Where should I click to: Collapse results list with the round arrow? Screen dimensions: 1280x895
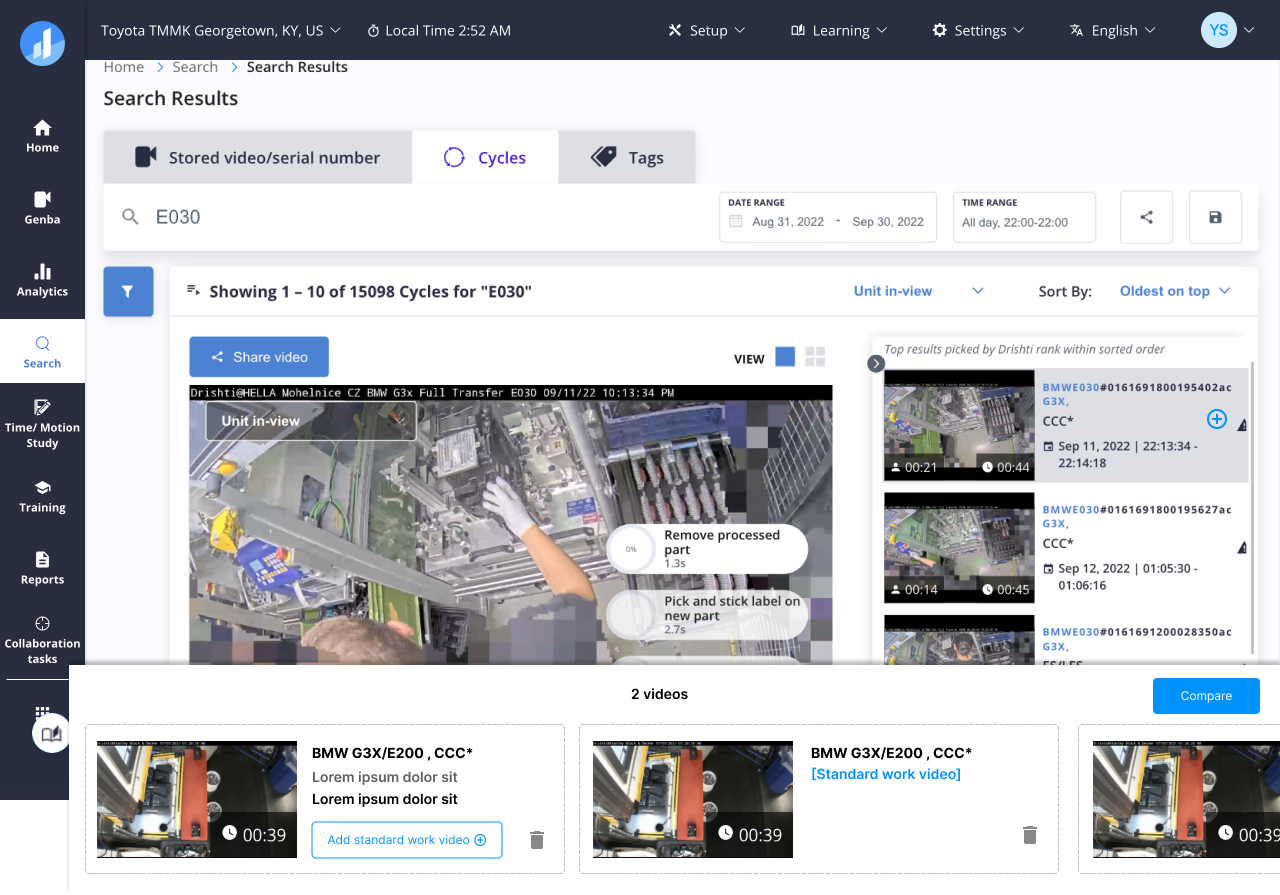point(876,364)
